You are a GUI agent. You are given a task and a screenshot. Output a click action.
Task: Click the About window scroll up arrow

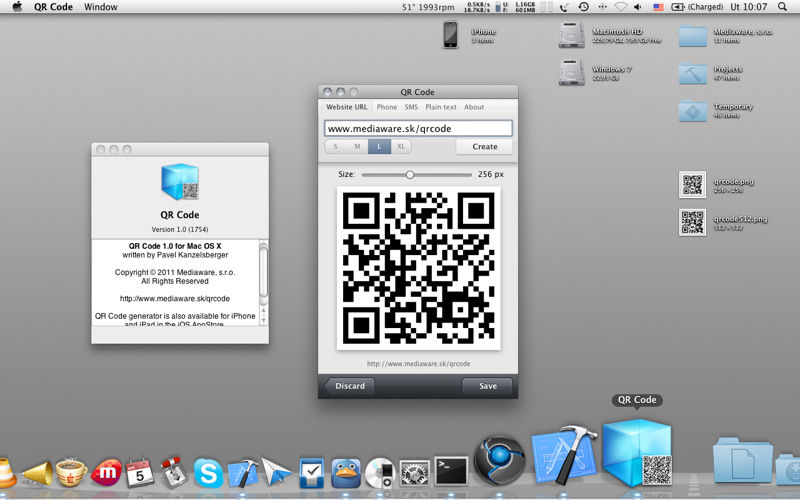[x=263, y=310]
